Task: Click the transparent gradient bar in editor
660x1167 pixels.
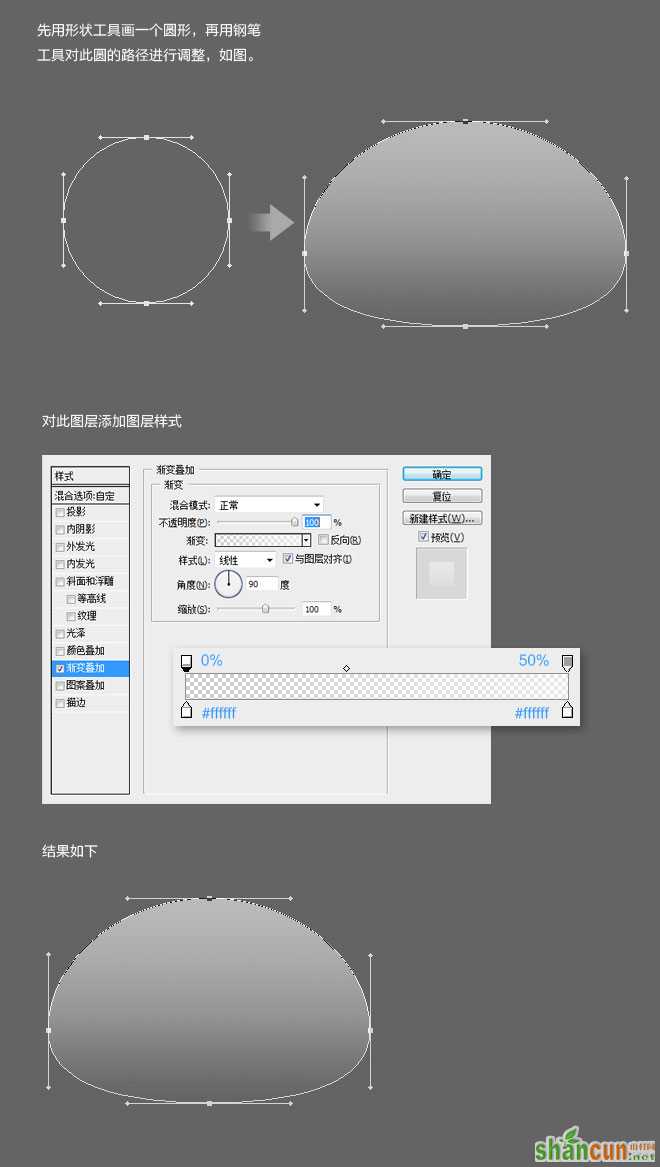Action: (x=377, y=686)
